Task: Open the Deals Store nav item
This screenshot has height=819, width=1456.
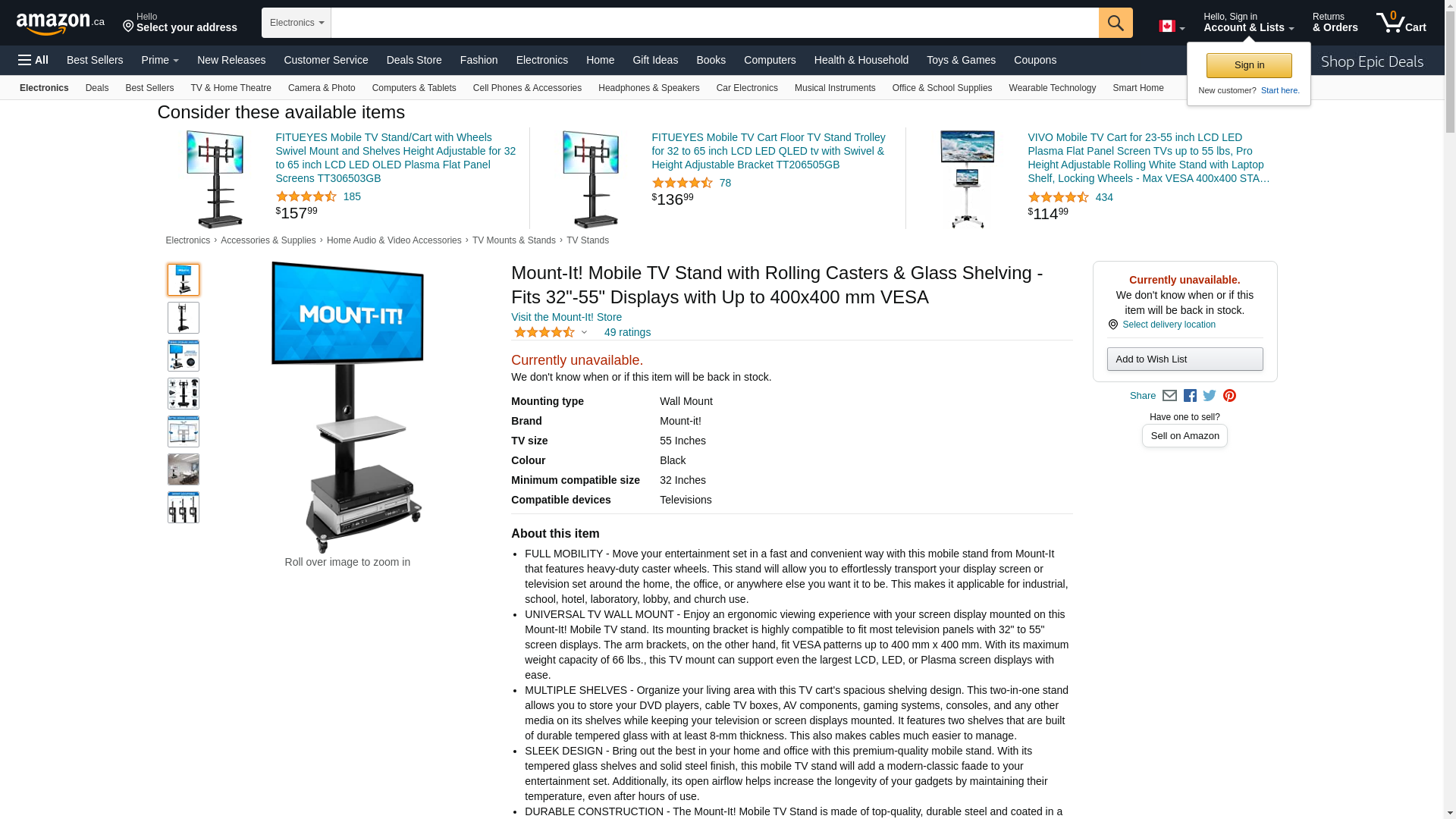Action: coord(414,60)
